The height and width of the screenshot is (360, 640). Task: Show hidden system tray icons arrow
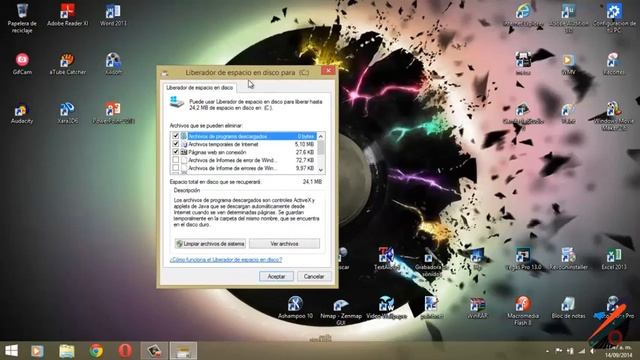[x=548, y=351]
